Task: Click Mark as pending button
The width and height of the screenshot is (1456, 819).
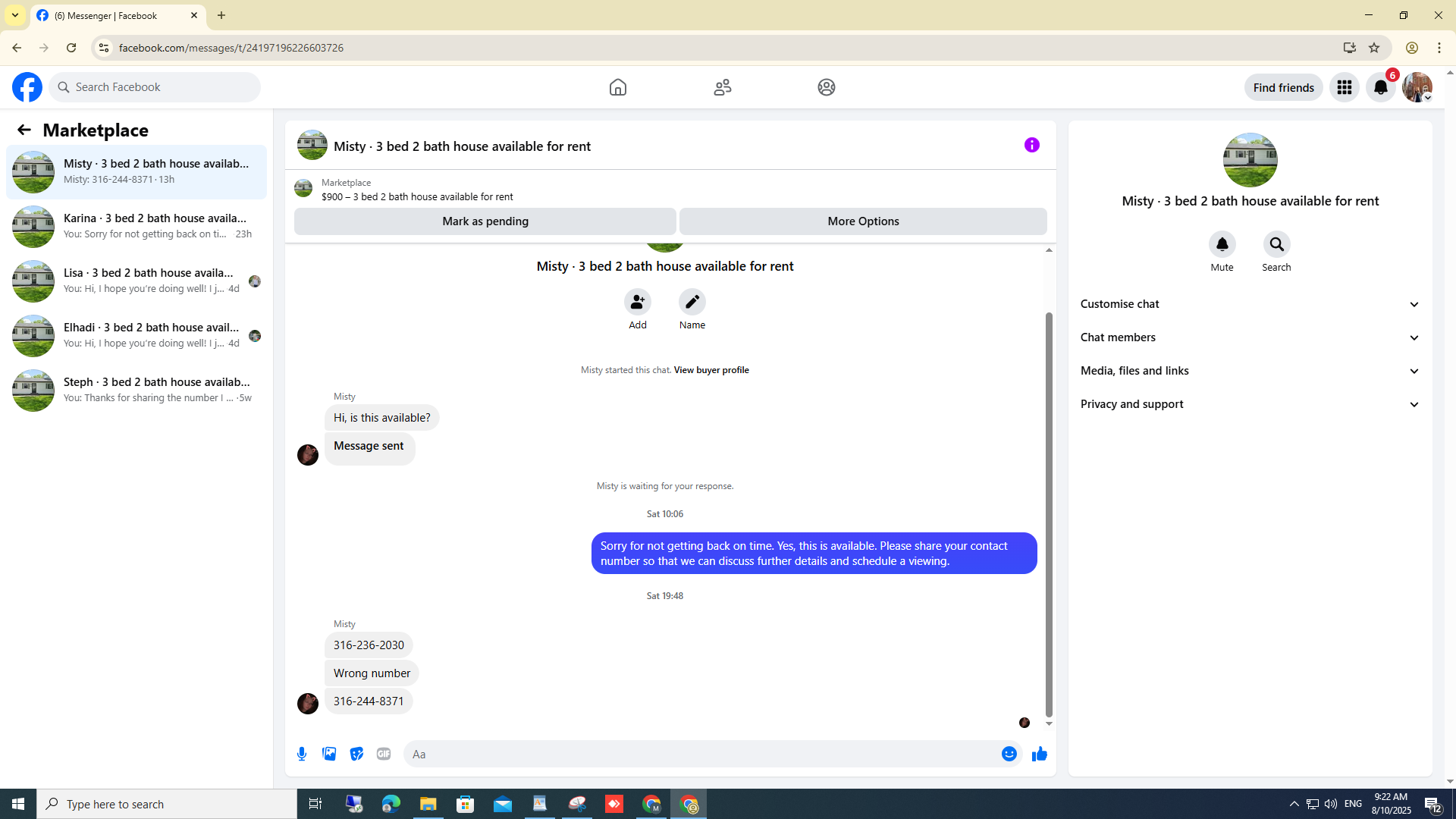Action: pyautogui.click(x=485, y=221)
